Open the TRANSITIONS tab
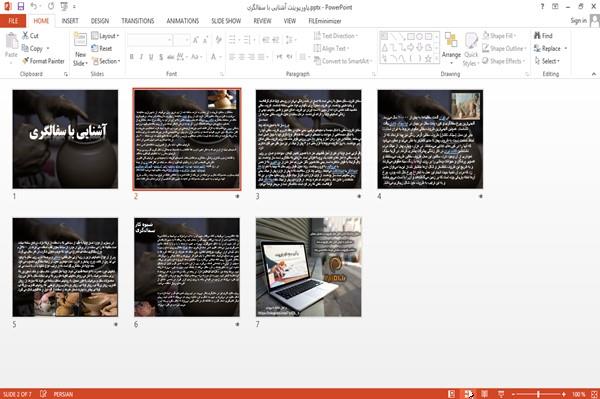This screenshot has width=600, height=399. [138, 21]
